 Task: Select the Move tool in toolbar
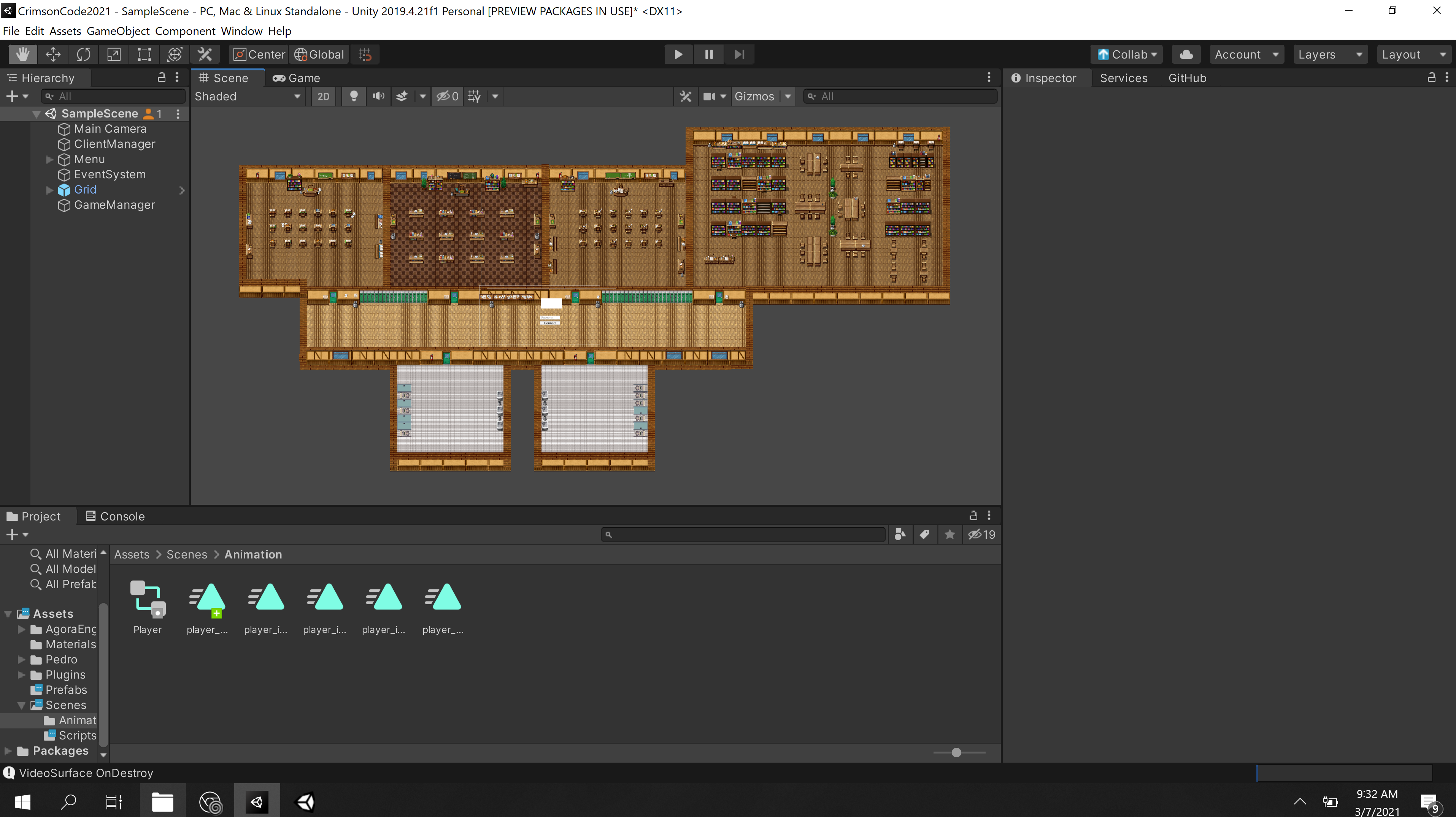[x=53, y=54]
